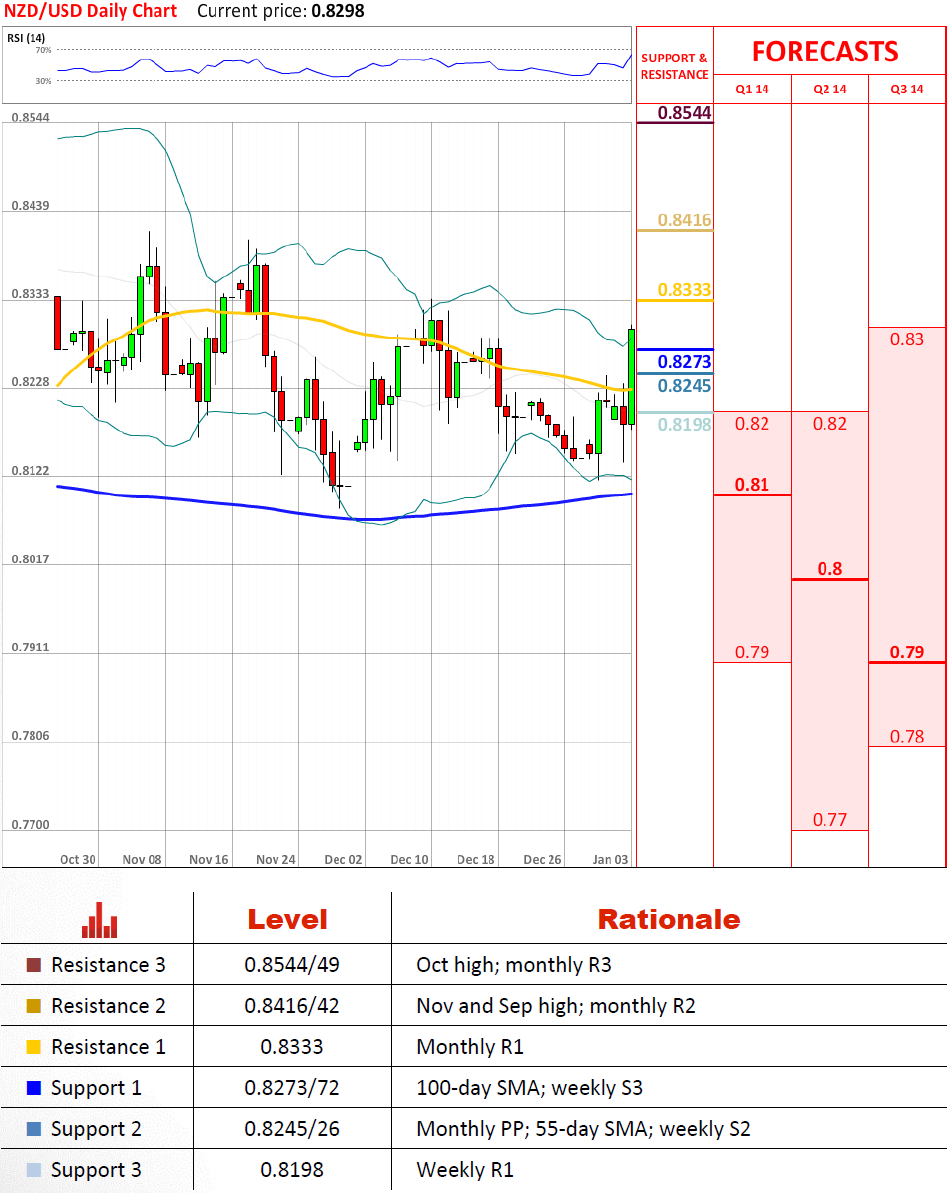This screenshot has width=950, height=1193.
Task: Select the Support 3 light-blue color swatch
Action: 34,1170
